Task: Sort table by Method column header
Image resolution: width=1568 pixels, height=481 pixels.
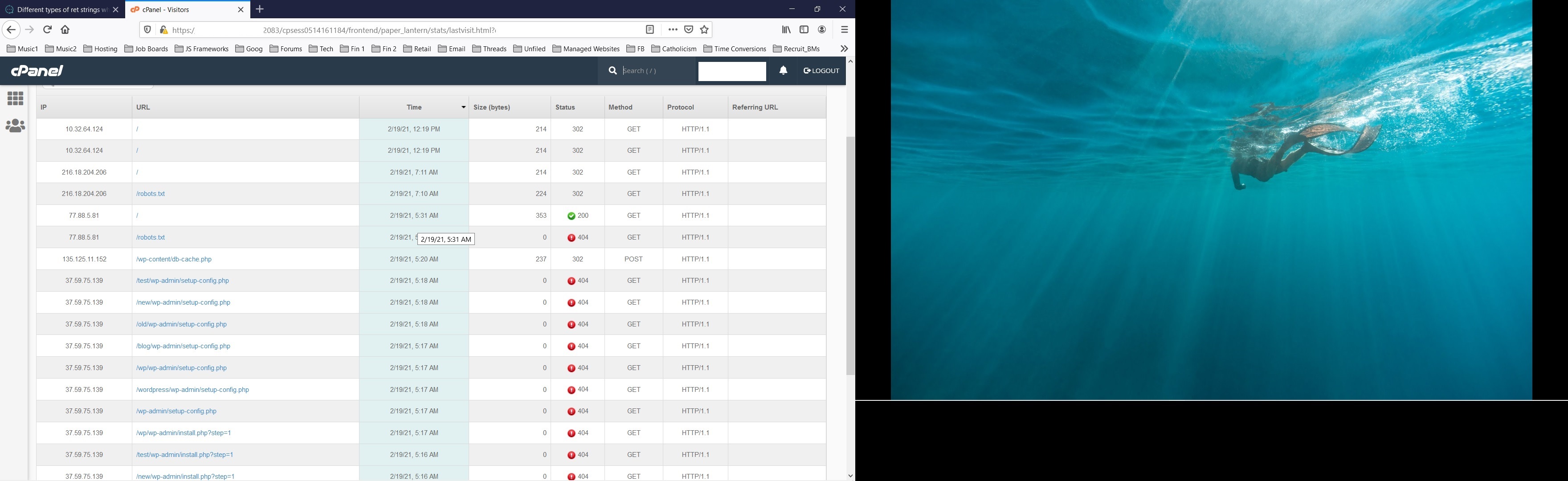Action: point(633,107)
